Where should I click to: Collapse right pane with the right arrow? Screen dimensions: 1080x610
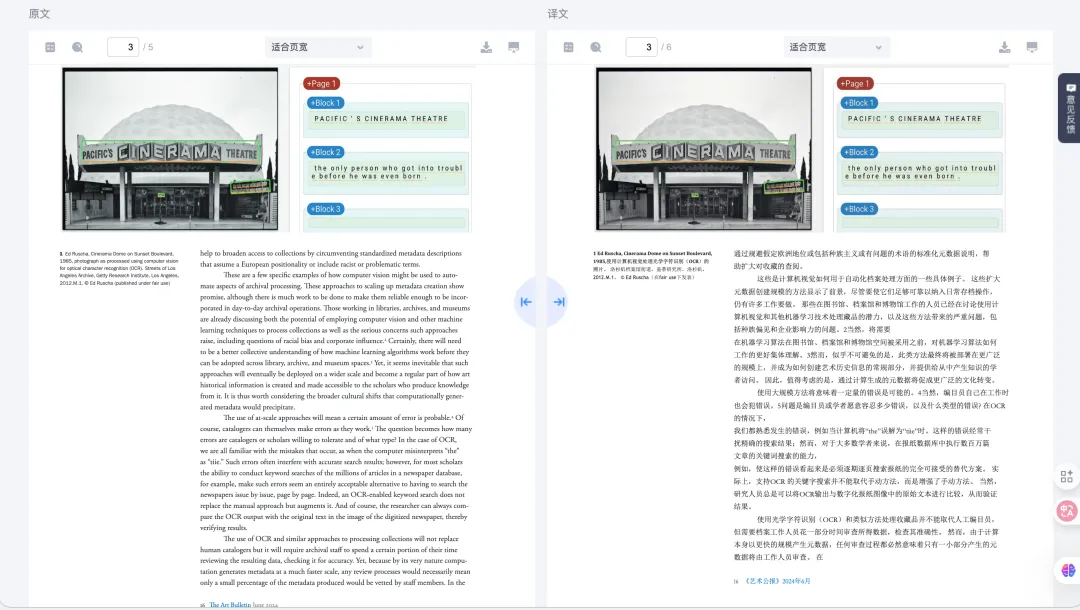pos(559,302)
